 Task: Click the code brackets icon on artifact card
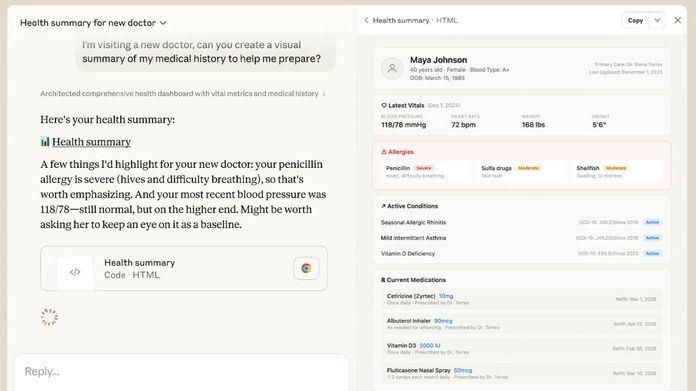(75, 272)
